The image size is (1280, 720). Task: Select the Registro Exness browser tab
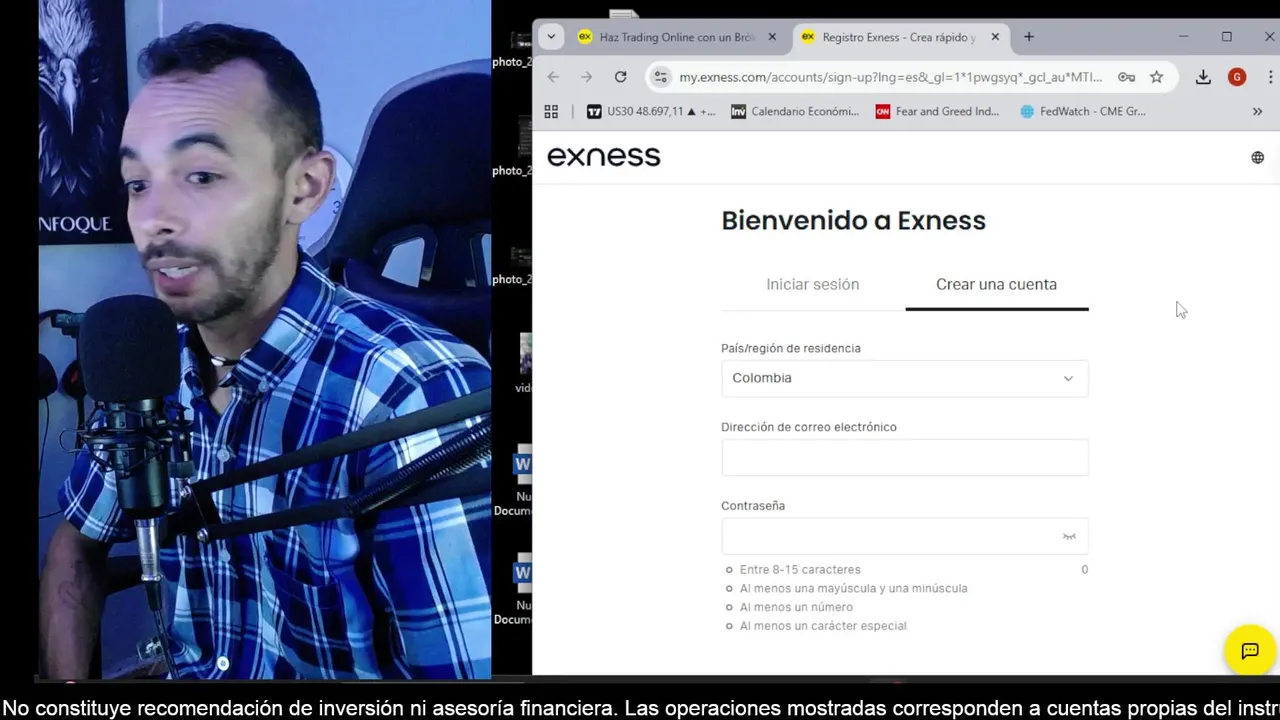pos(899,37)
